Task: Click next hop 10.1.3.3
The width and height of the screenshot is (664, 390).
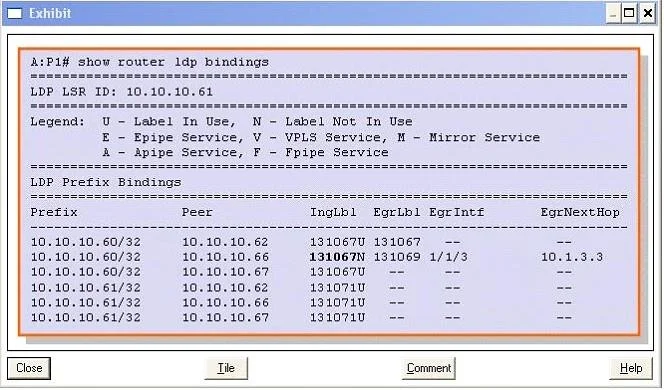Action: (572, 257)
